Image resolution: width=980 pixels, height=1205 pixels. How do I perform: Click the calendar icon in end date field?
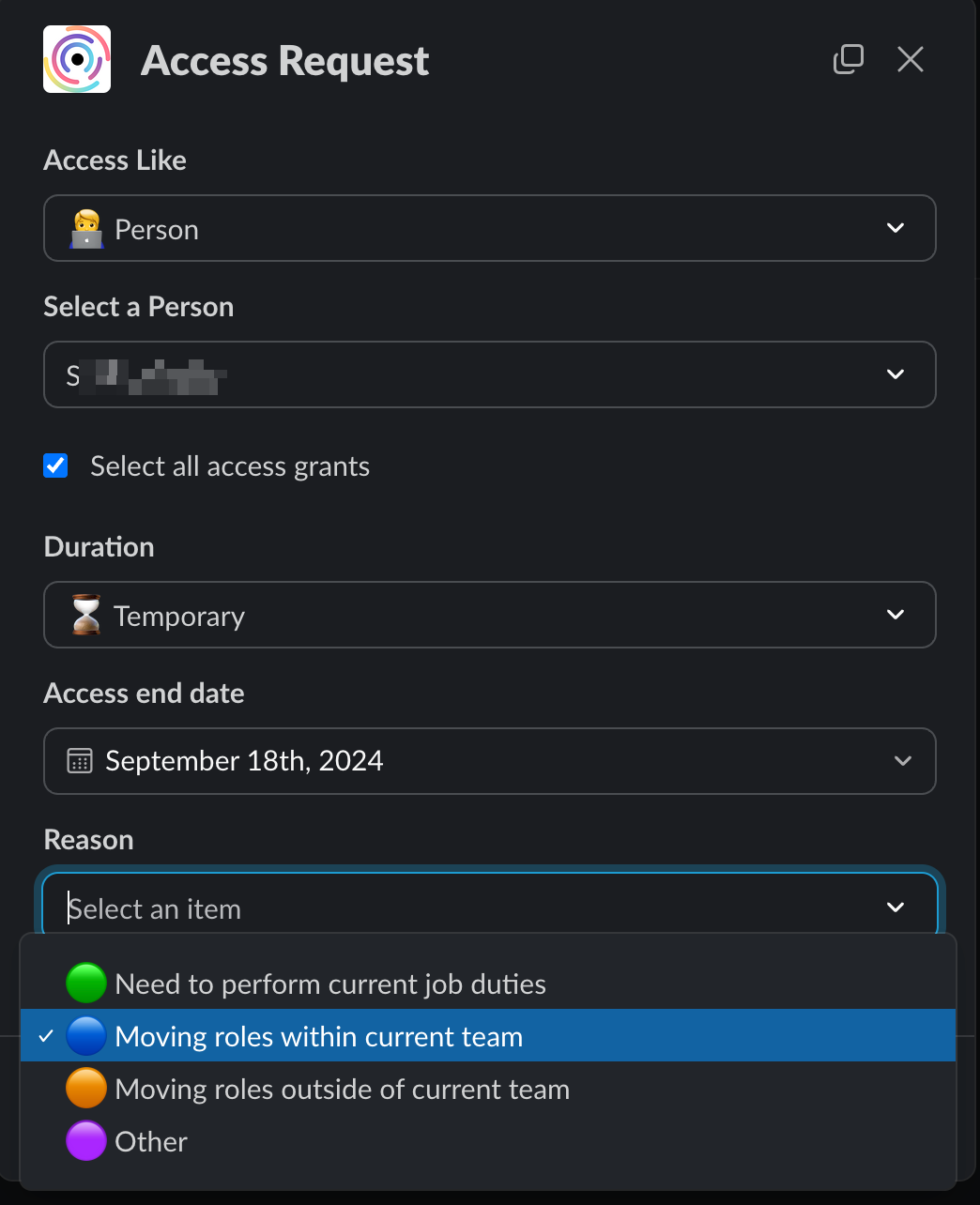click(x=80, y=761)
